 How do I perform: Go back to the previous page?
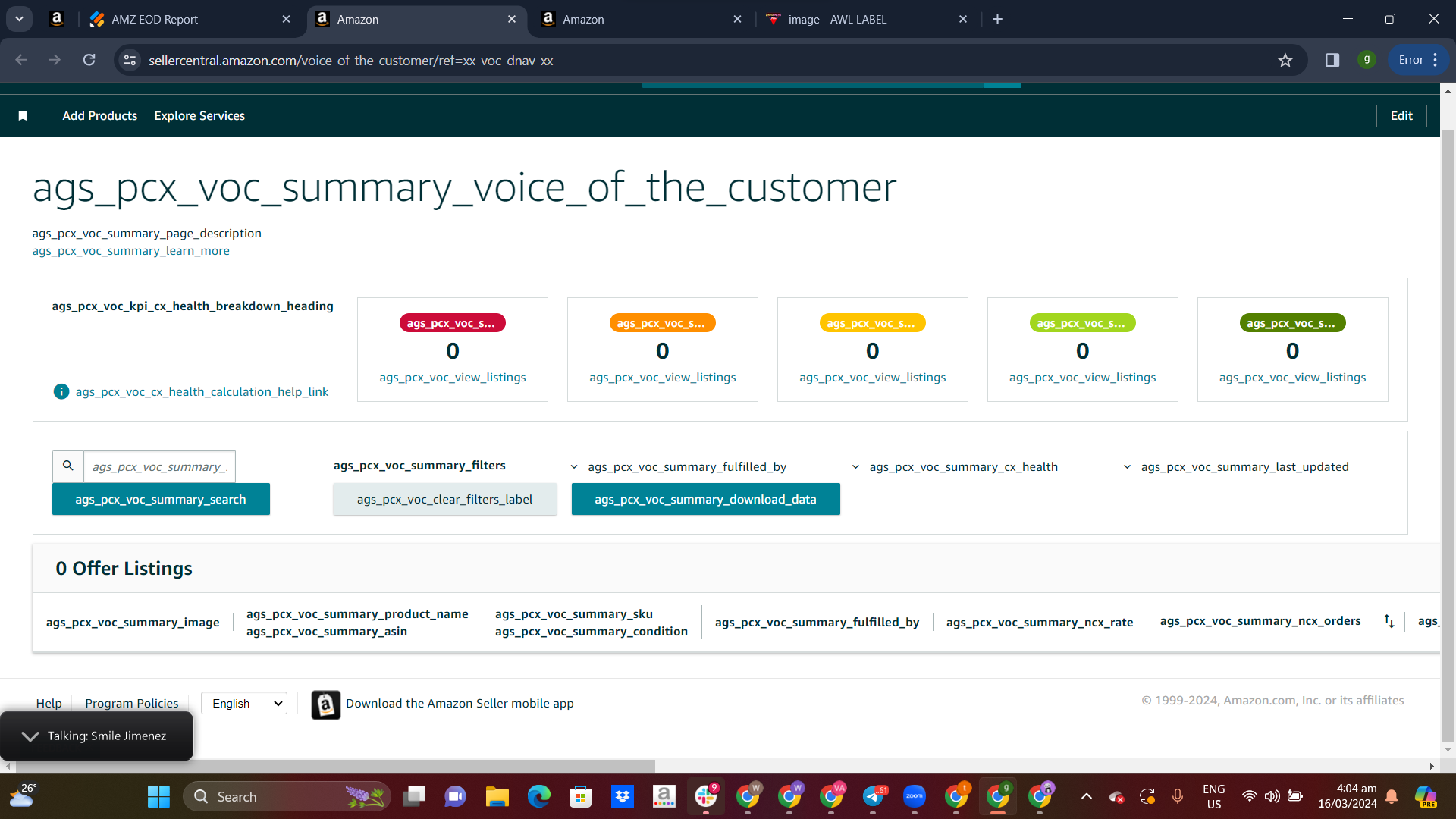[x=21, y=60]
